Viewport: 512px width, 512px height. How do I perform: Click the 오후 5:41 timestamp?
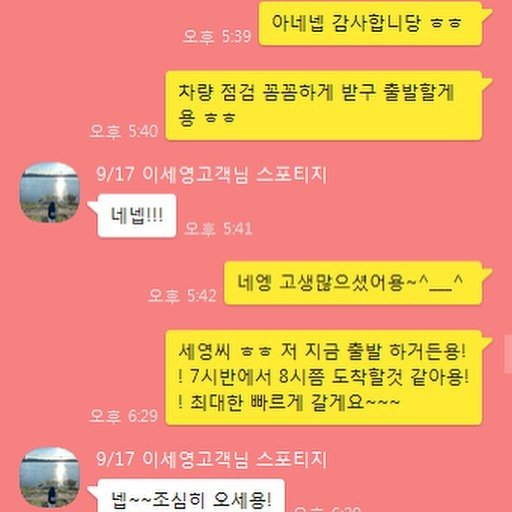point(218,229)
